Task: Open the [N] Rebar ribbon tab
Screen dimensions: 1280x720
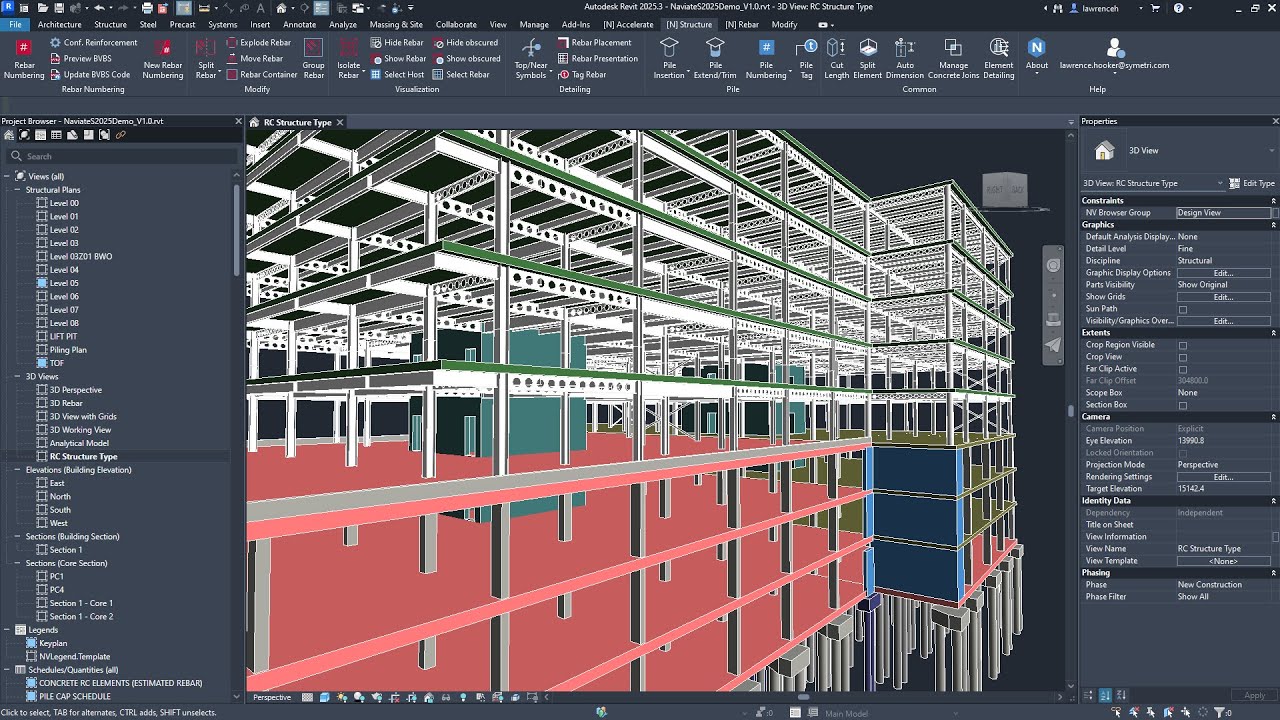Action: [742, 24]
